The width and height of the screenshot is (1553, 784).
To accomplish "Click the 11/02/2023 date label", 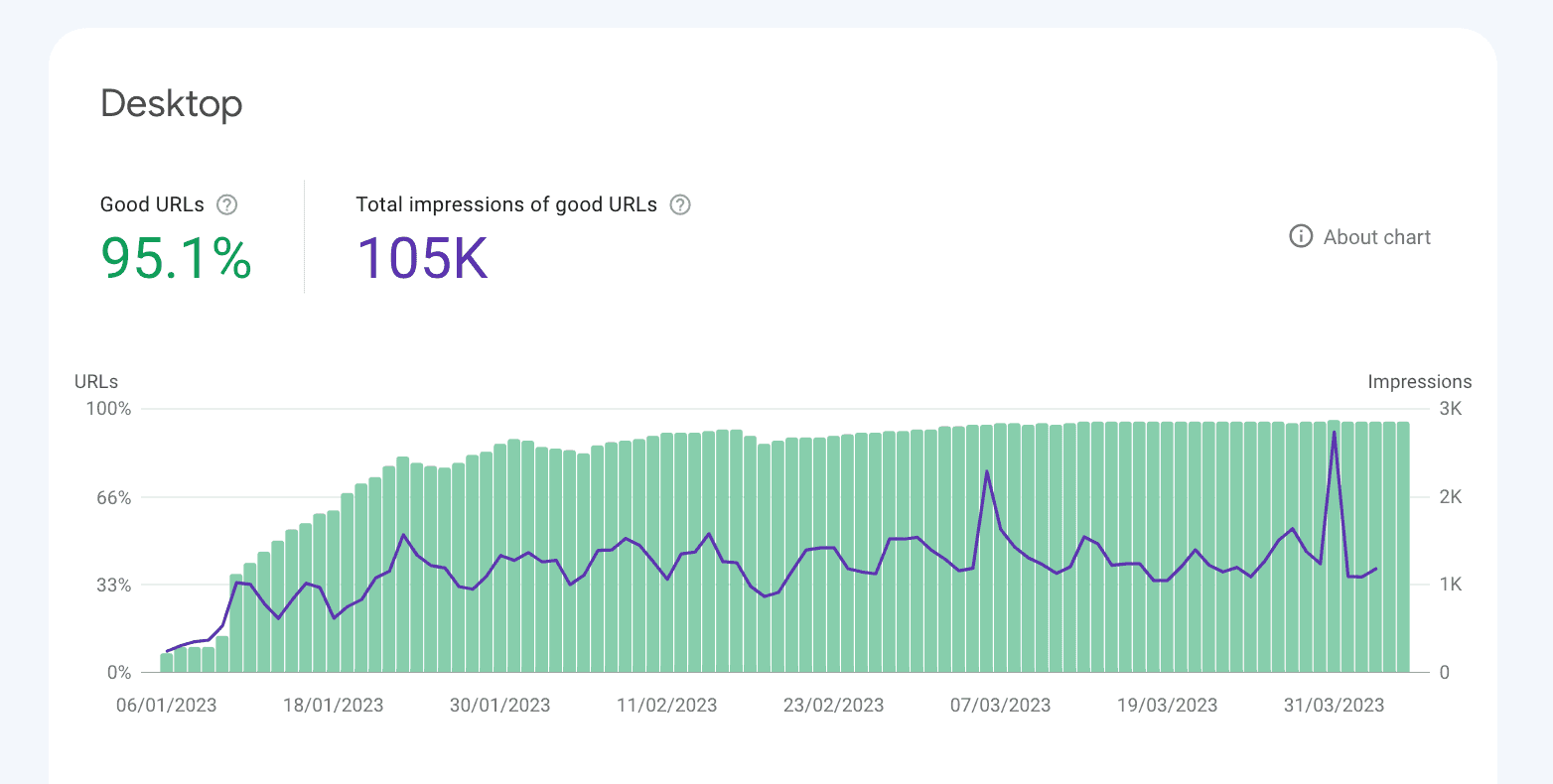I will tap(667, 706).
